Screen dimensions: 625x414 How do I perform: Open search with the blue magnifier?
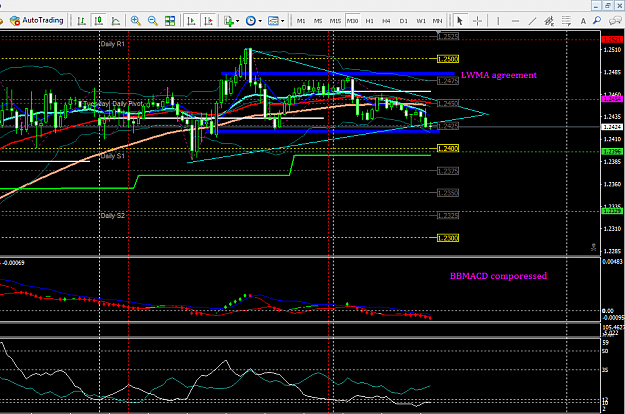pyautogui.click(x=597, y=21)
